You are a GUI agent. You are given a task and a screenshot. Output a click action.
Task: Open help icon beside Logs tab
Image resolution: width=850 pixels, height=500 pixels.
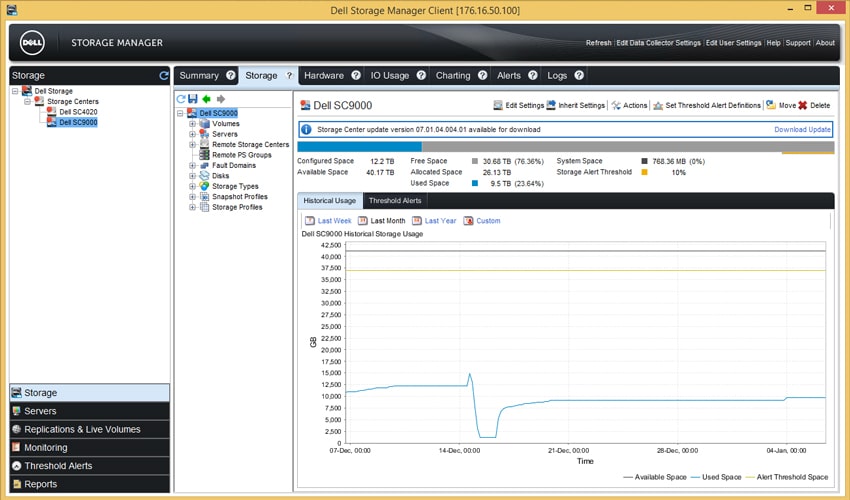(579, 75)
